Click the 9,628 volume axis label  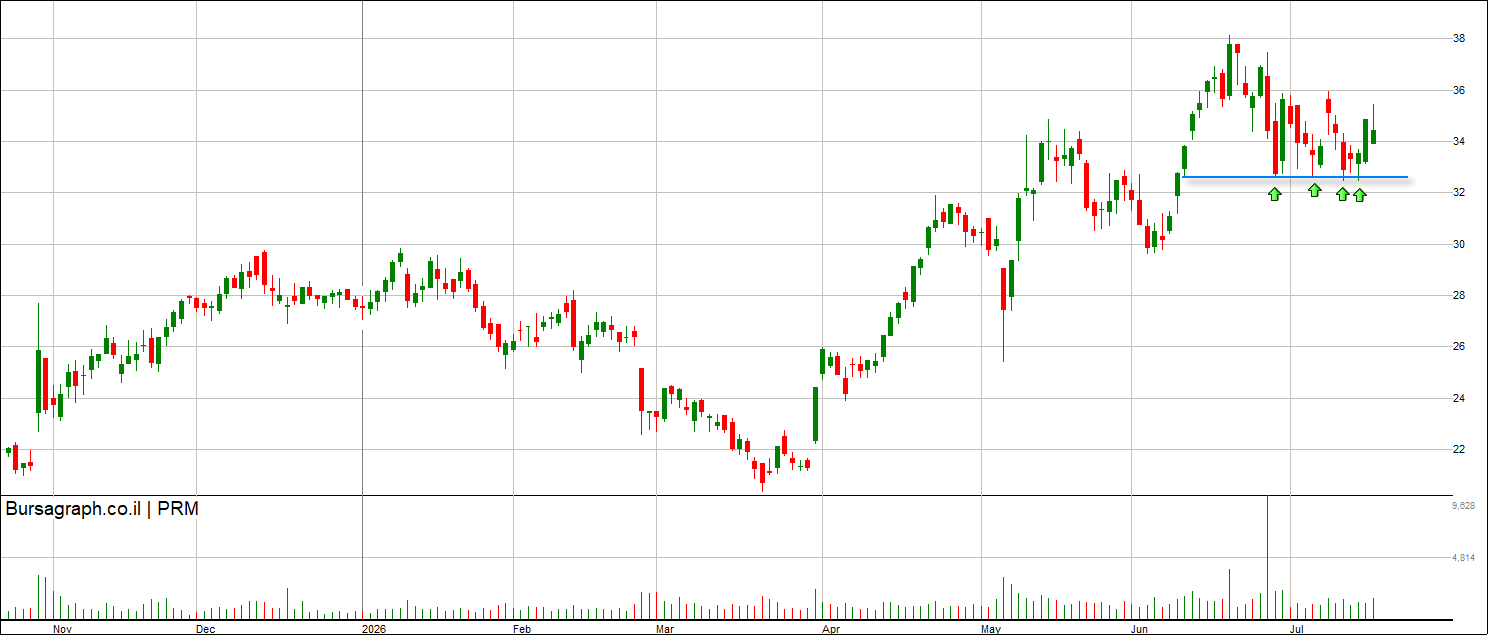1463,507
